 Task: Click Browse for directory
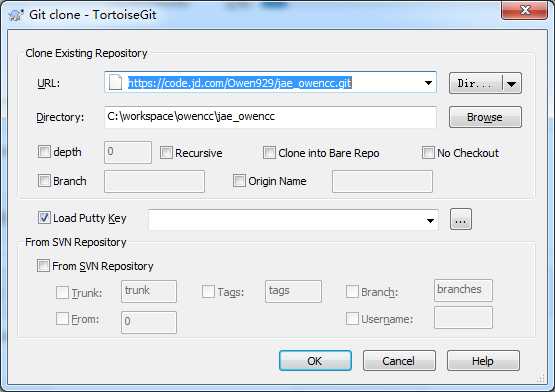485,117
